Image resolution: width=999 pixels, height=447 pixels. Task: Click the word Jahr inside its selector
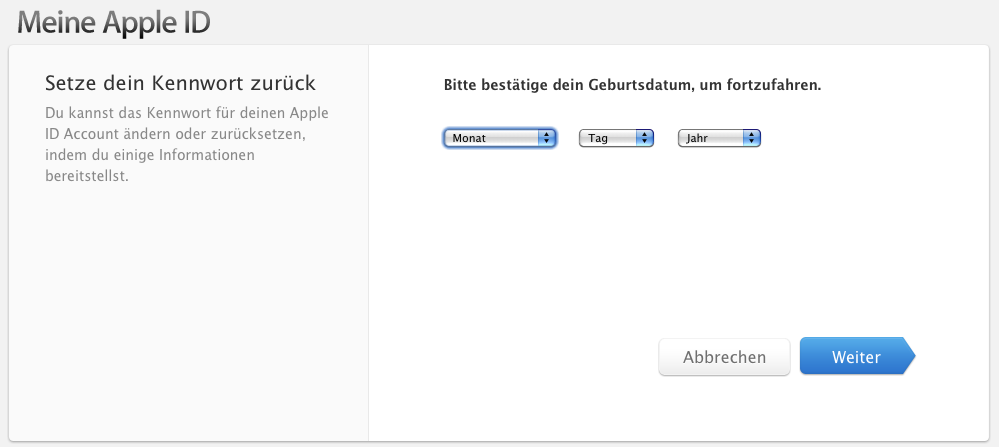[697, 138]
